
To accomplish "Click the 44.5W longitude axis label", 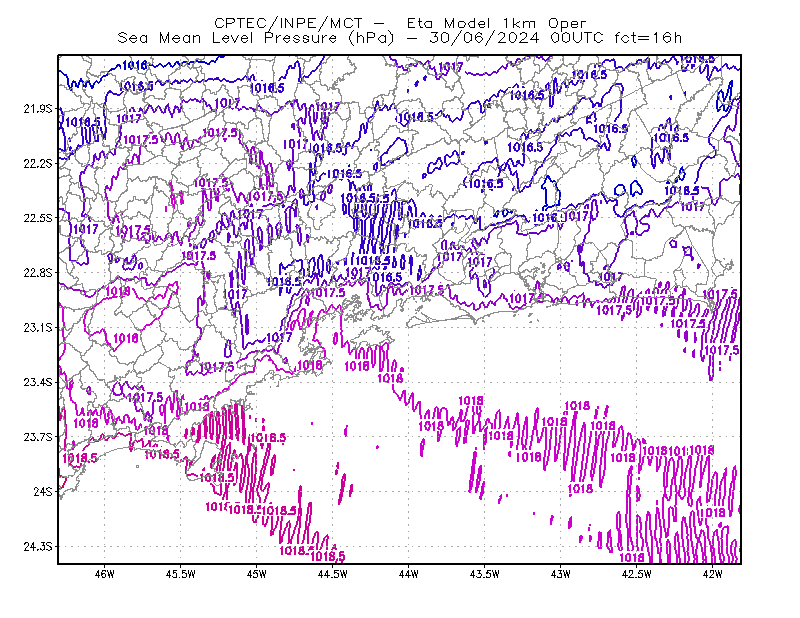I will pyautogui.click(x=333, y=574).
